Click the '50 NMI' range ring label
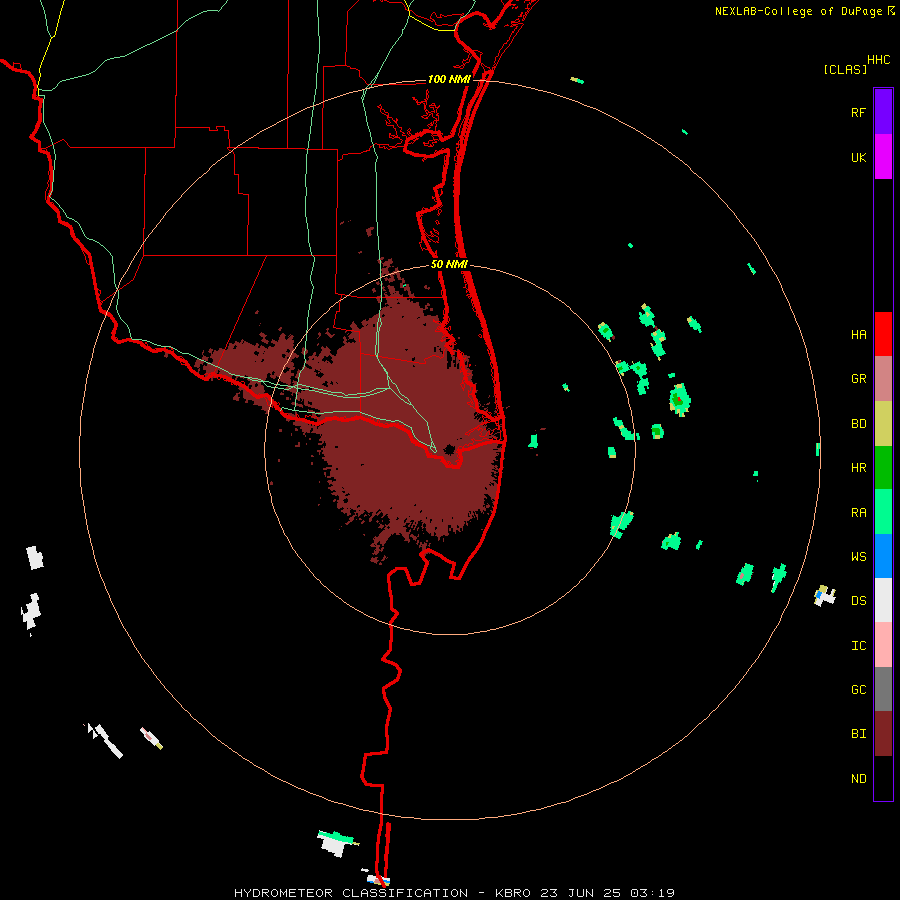900x900 pixels. click(449, 264)
